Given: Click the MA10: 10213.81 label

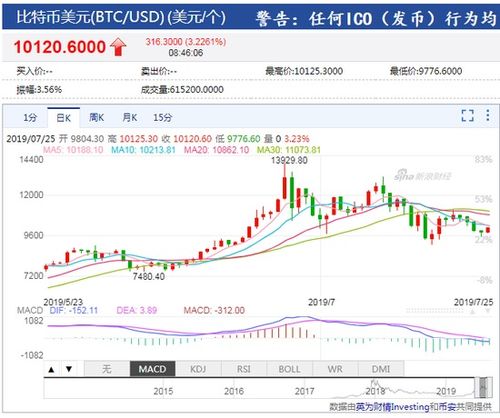Looking at the screenshot, I should (143, 150).
